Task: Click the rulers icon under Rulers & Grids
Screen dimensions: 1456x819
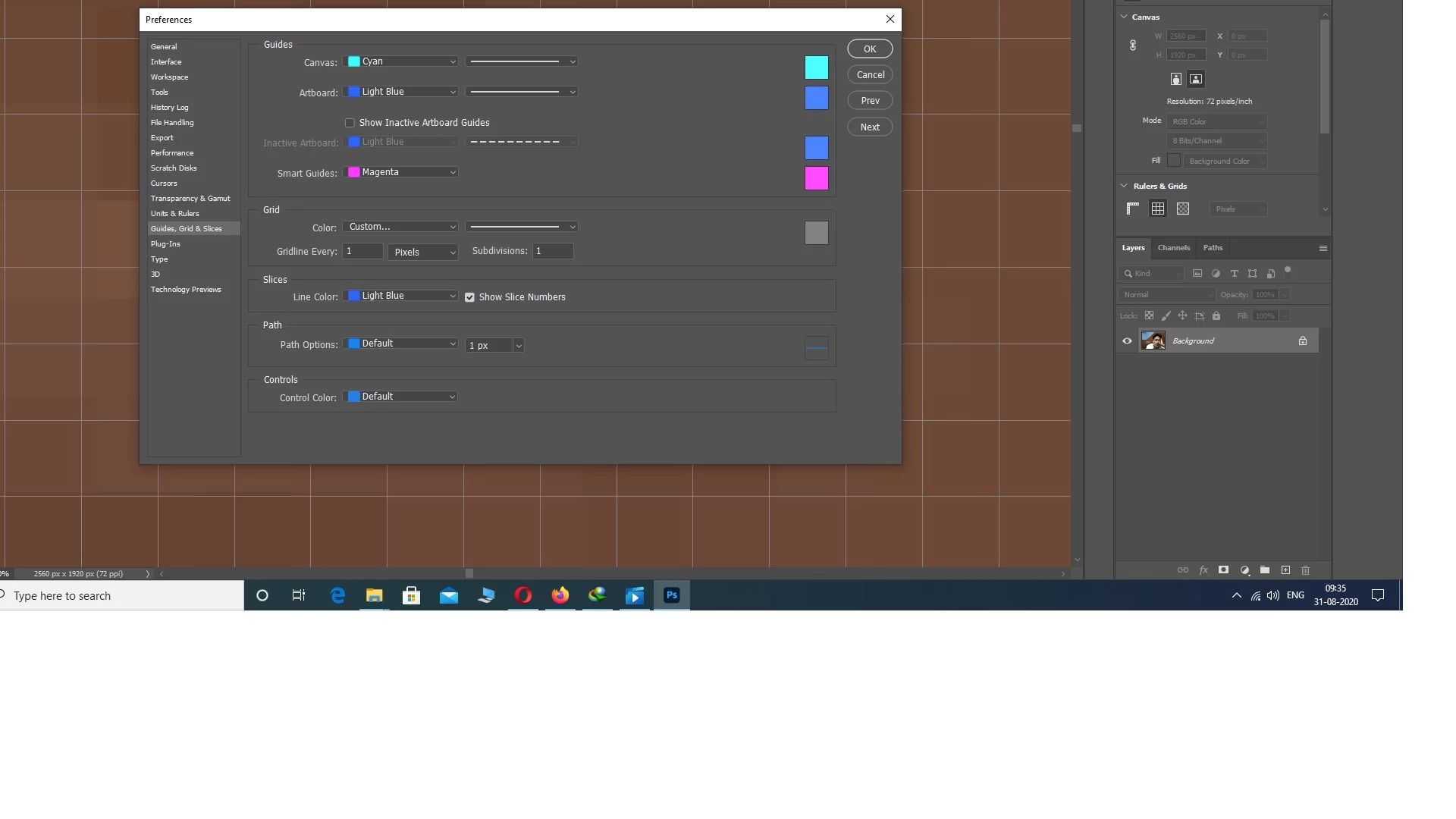Action: pyautogui.click(x=1133, y=209)
